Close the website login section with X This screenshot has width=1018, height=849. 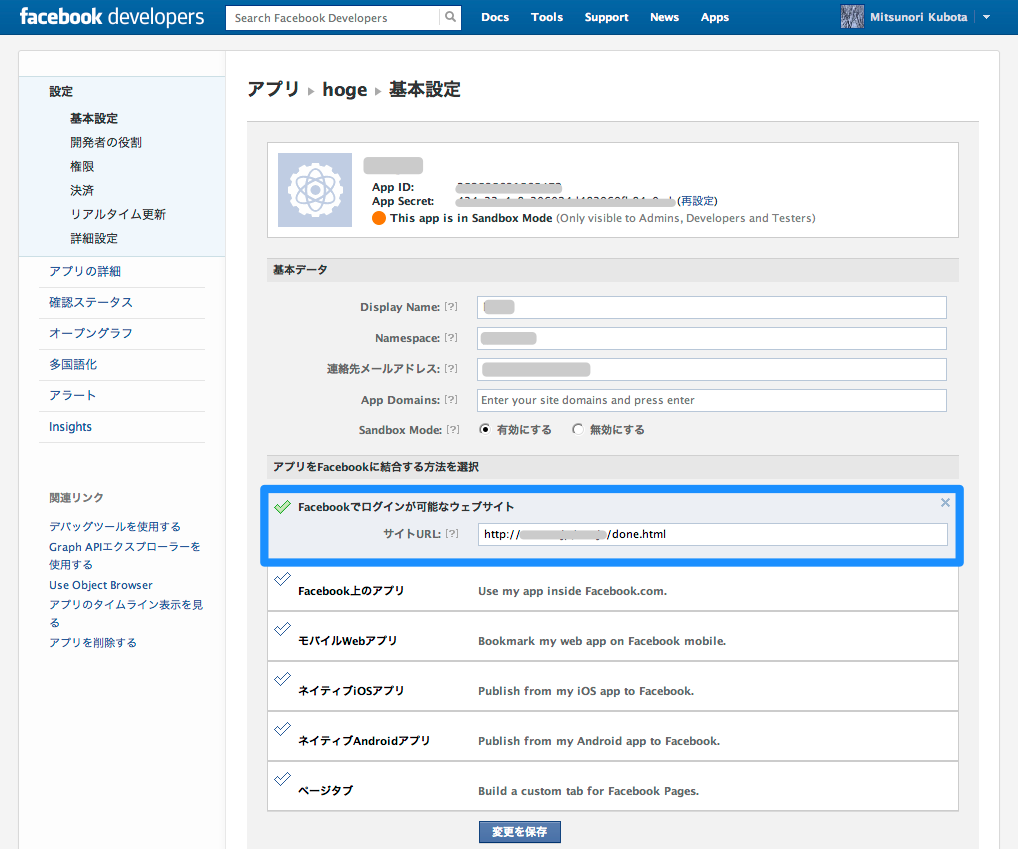tap(945, 503)
